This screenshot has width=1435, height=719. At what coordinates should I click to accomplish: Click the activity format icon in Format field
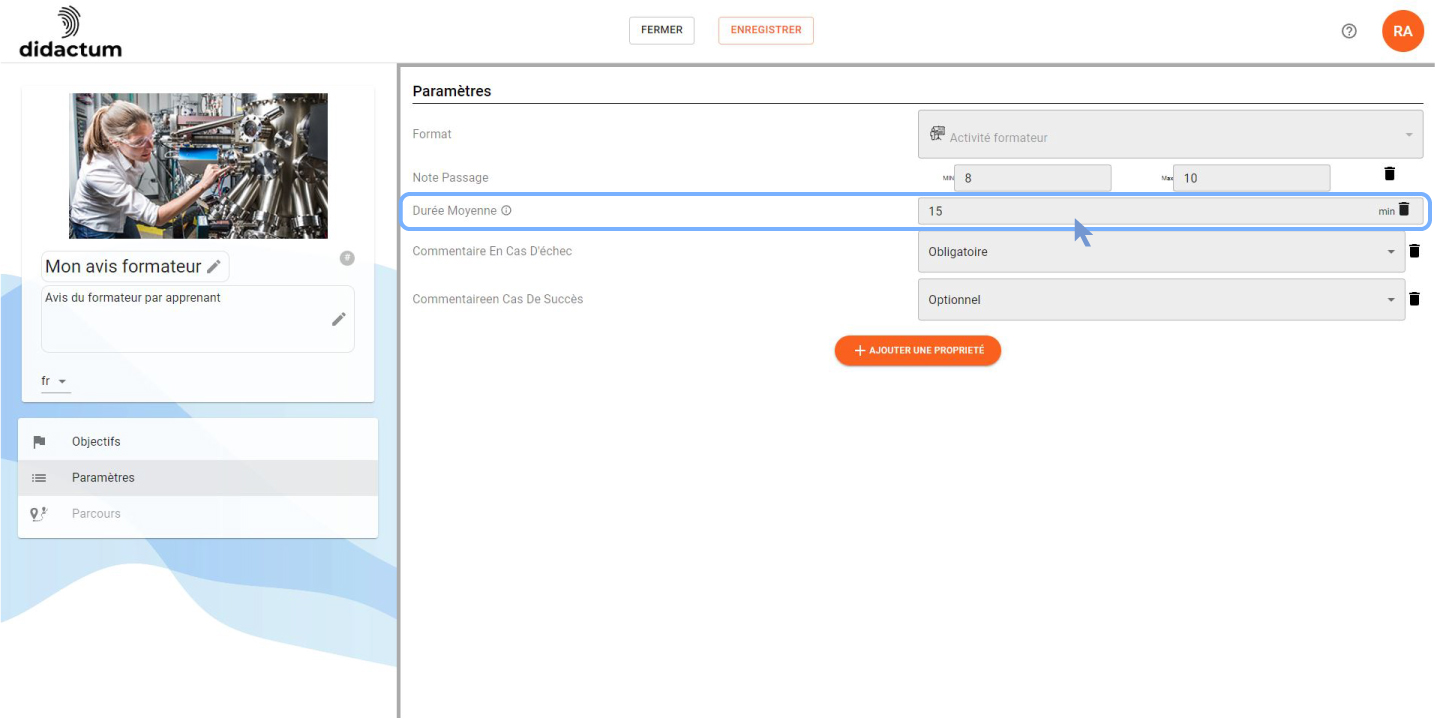pyautogui.click(x=937, y=134)
